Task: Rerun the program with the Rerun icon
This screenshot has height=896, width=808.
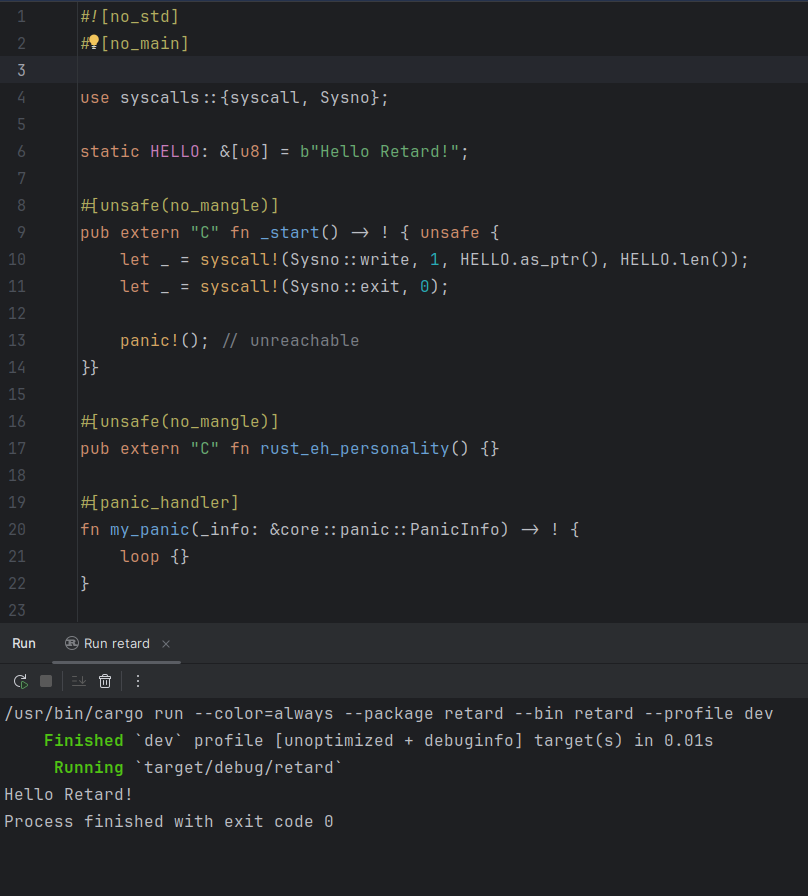Action: 21,681
